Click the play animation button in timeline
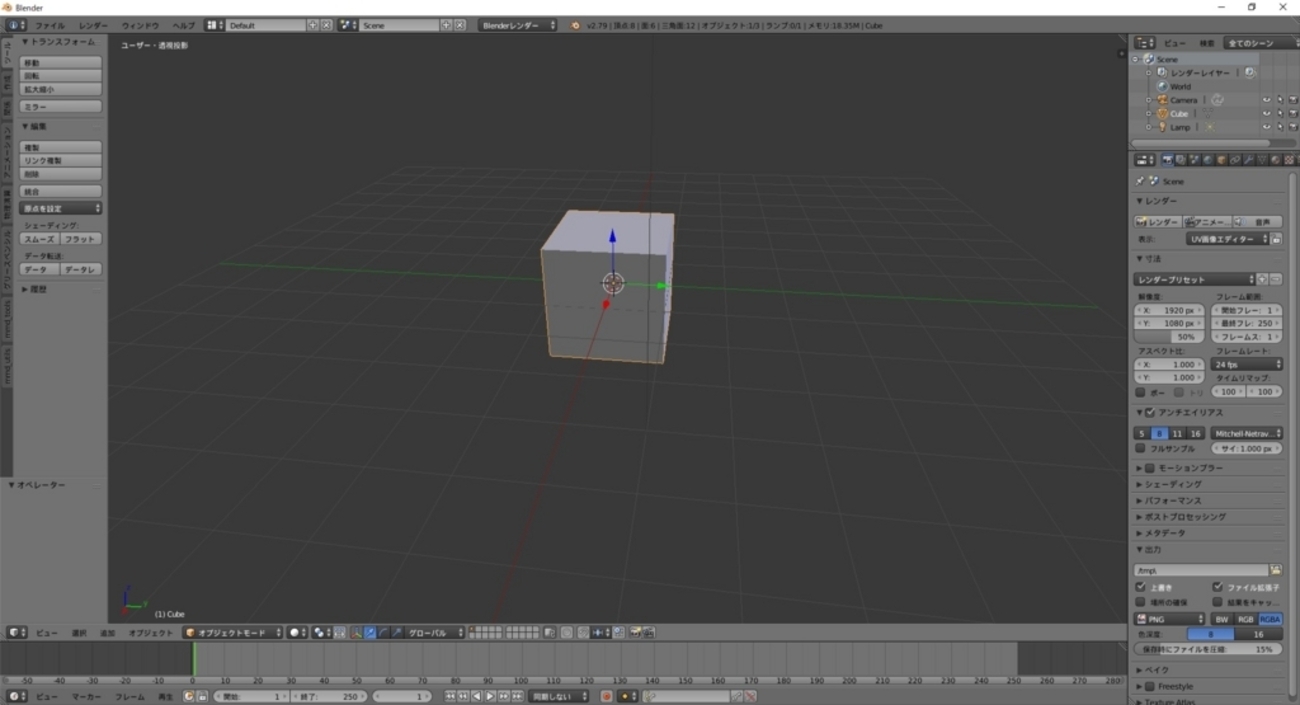 (x=490, y=696)
